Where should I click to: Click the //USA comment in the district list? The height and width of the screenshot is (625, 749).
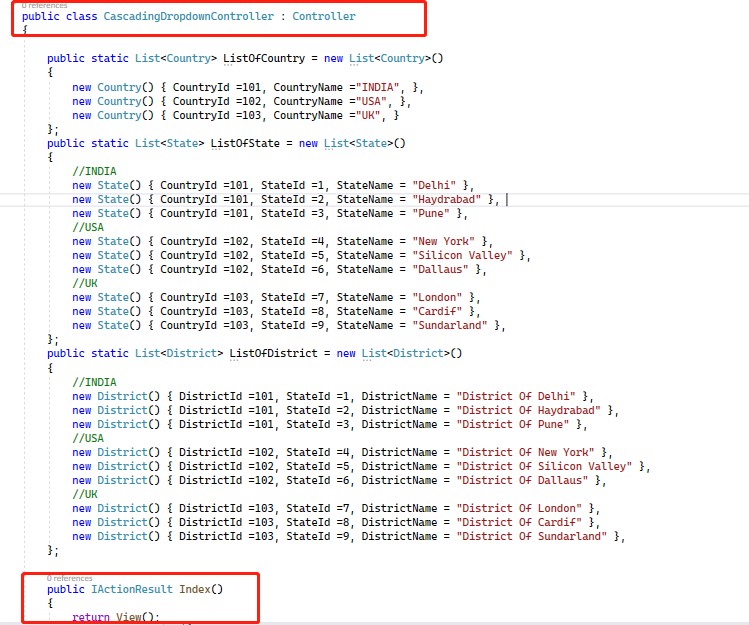pyautogui.click(x=88, y=438)
